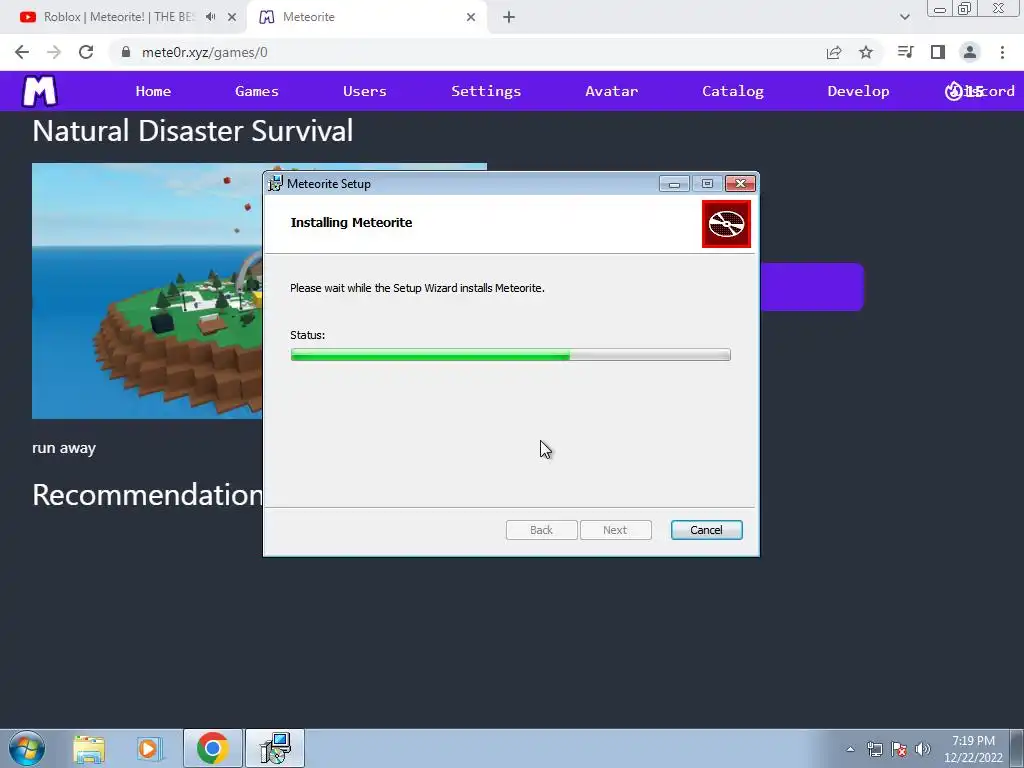The image size is (1024, 768).
Task: Open Avatar in the site navbar
Action: tap(611, 91)
